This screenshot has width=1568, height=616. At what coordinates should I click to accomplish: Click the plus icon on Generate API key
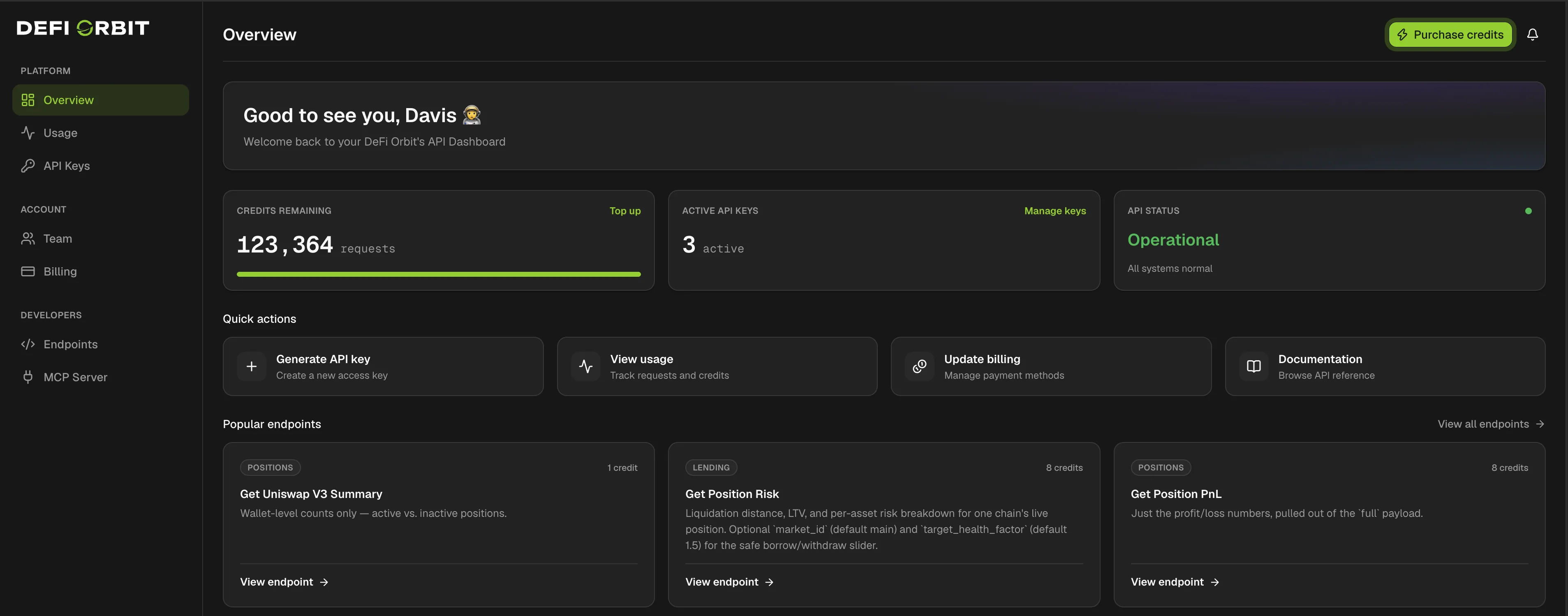[251, 366]
